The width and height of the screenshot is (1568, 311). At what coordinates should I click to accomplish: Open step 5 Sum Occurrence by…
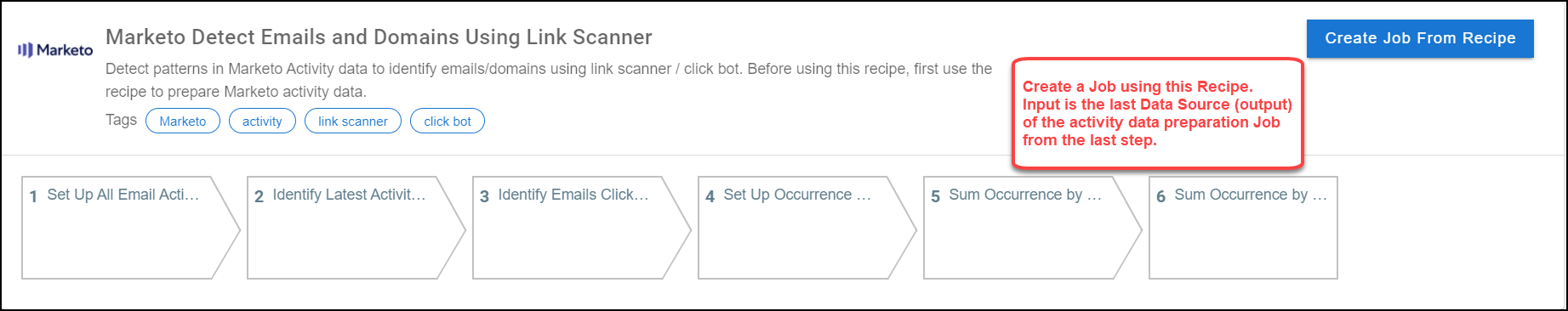1033,228
